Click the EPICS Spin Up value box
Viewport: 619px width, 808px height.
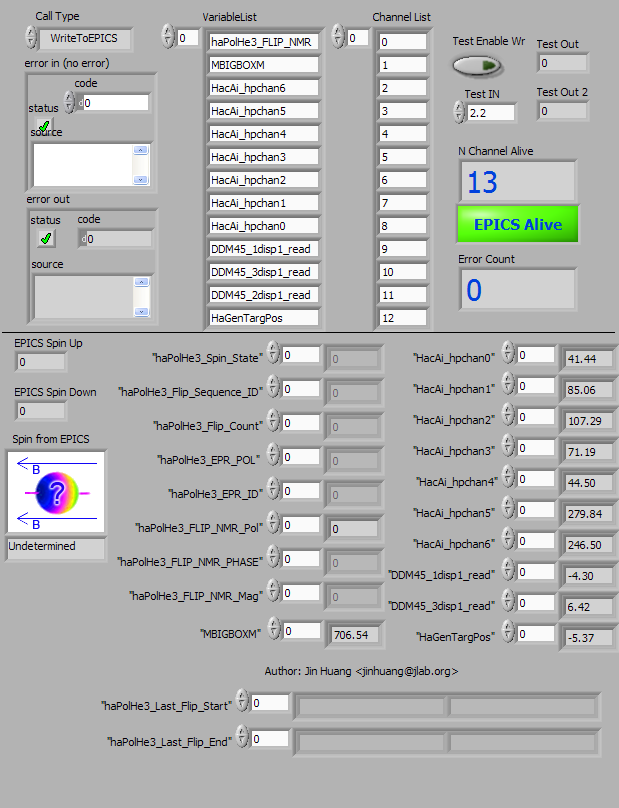41,362
